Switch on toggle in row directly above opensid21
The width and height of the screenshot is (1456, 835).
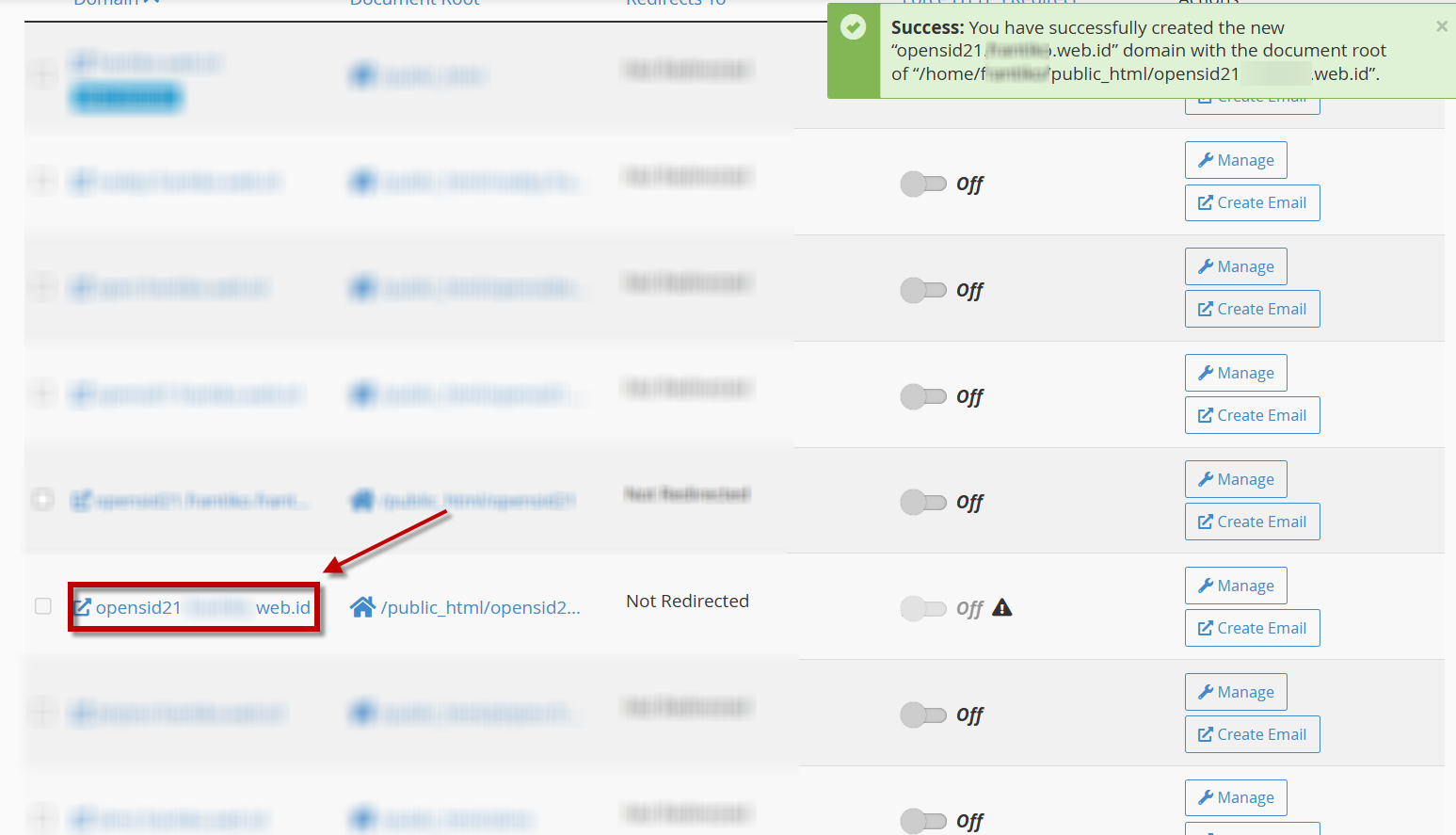pos(923,502)
